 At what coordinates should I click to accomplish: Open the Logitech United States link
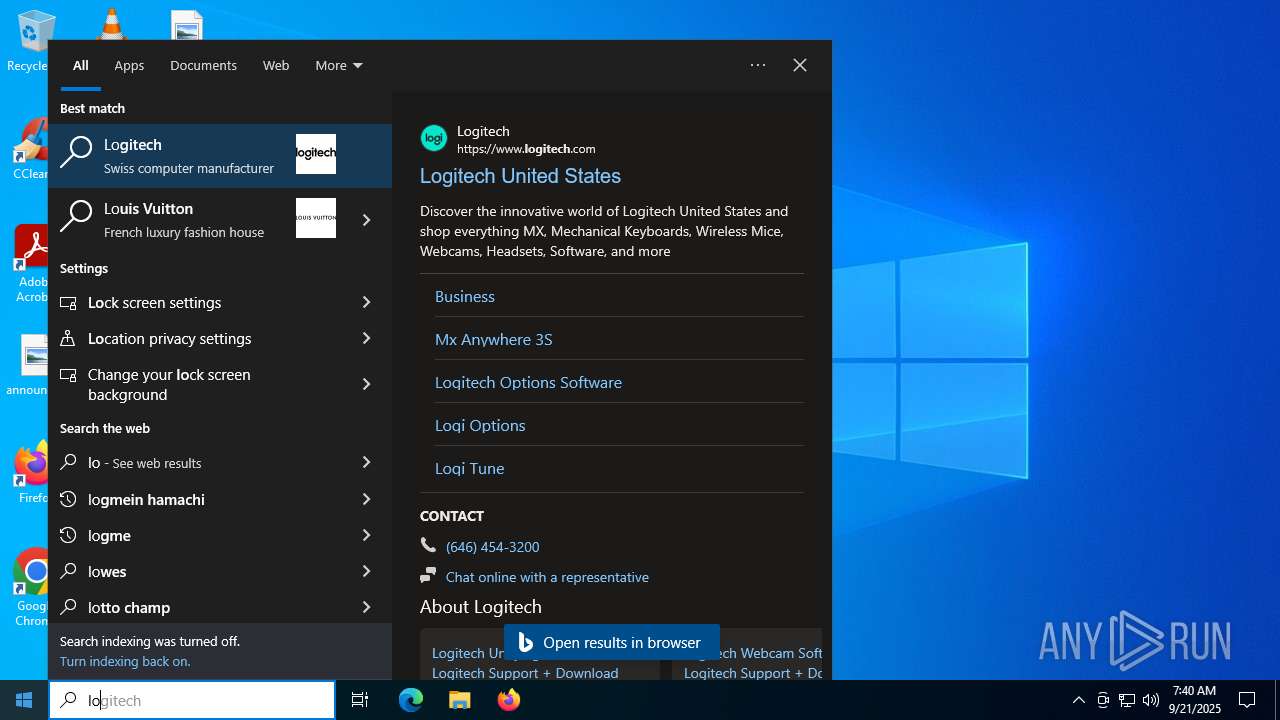[520, 176]
